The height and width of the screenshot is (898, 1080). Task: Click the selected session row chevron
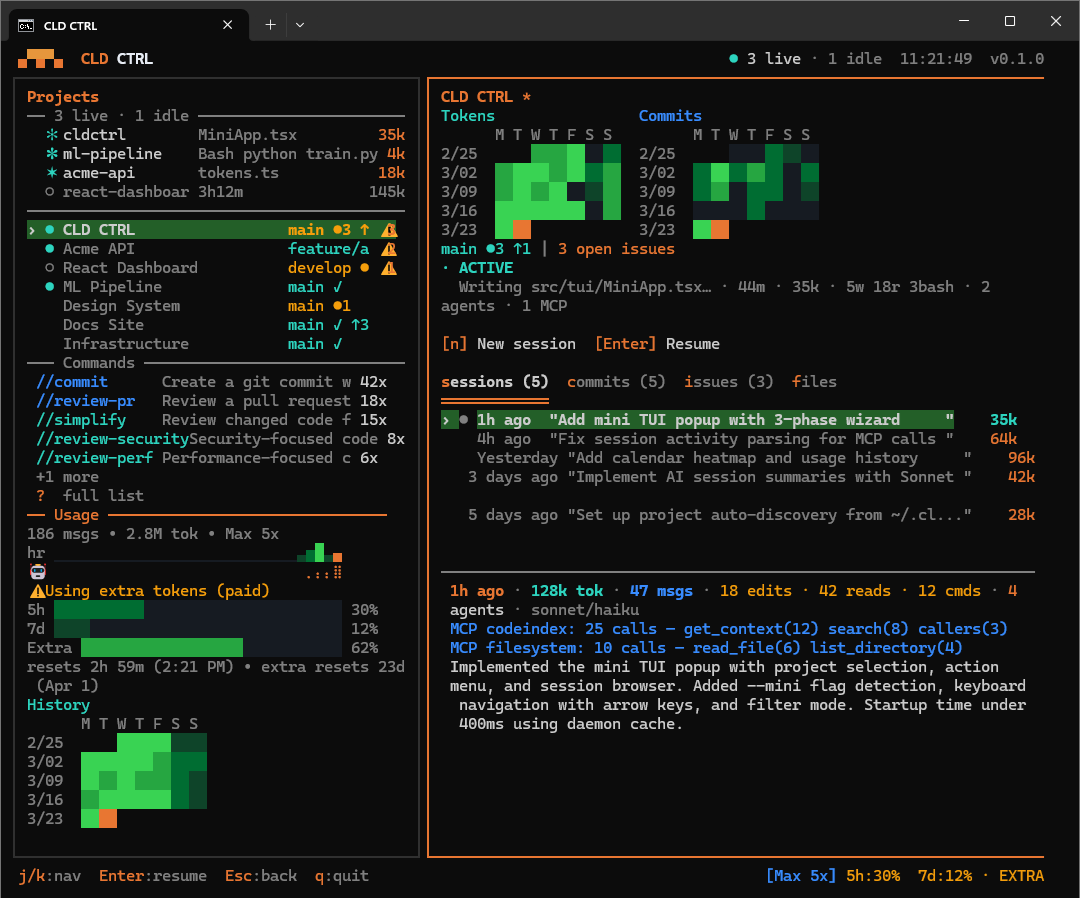click(446, 419)
